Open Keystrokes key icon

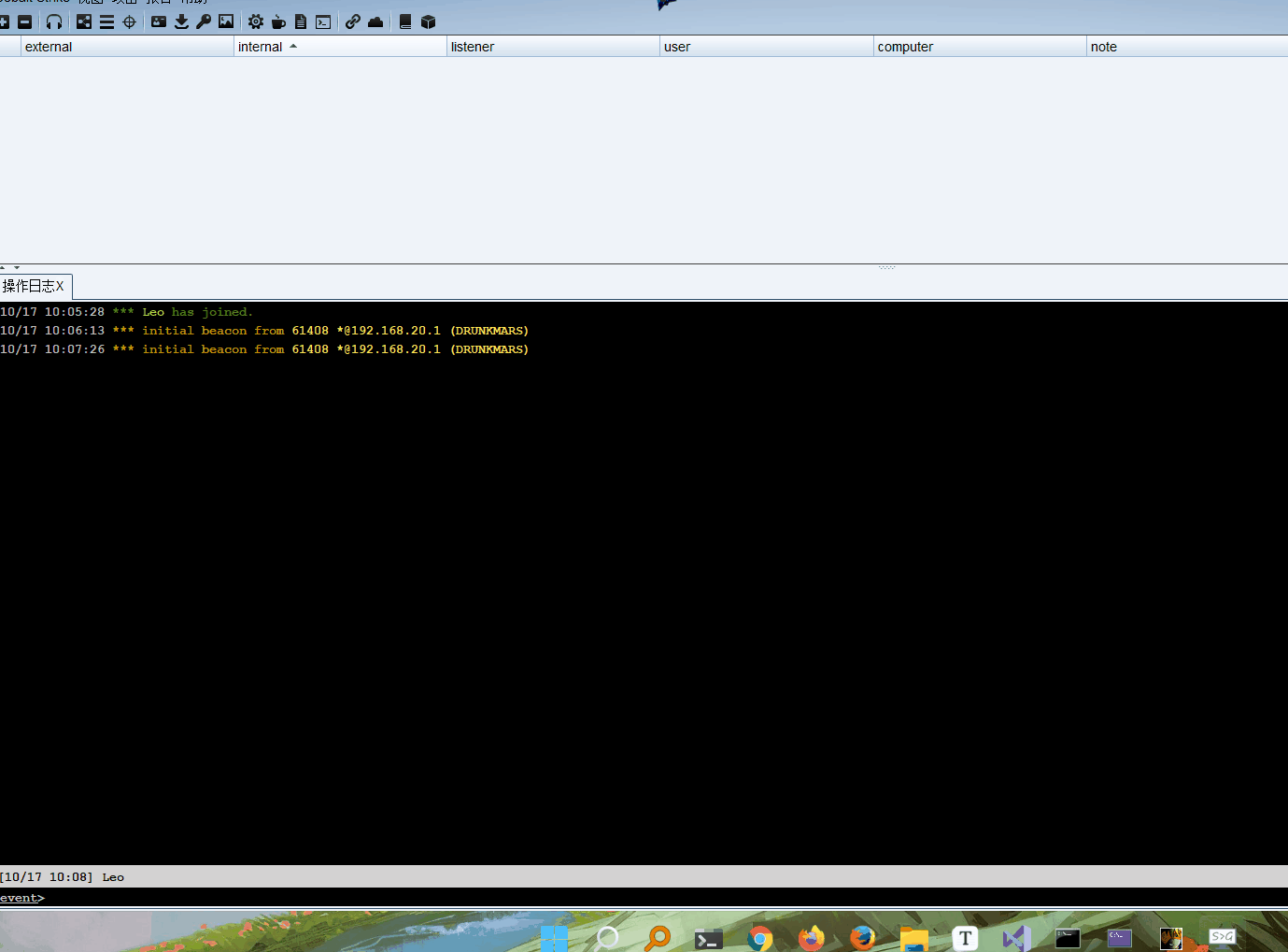point(204,21)
